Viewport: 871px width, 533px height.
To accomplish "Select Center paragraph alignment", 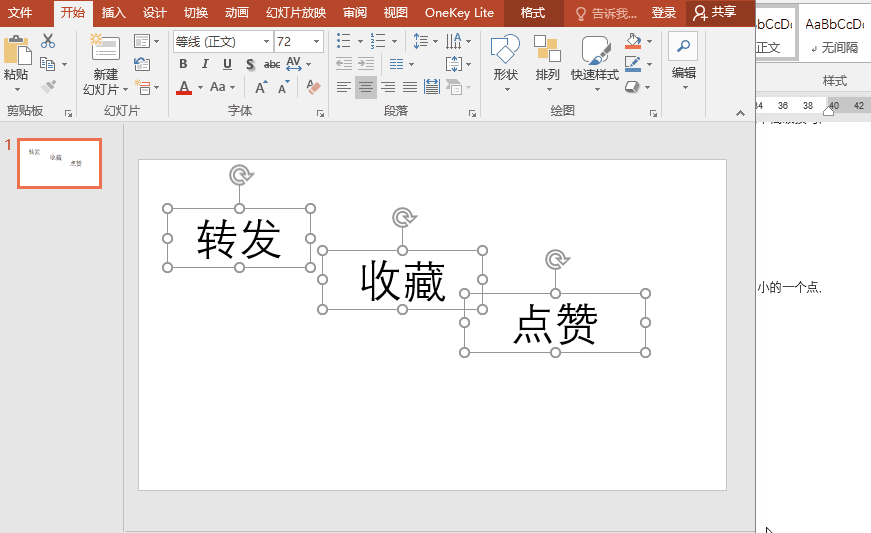I will [366, 87].
